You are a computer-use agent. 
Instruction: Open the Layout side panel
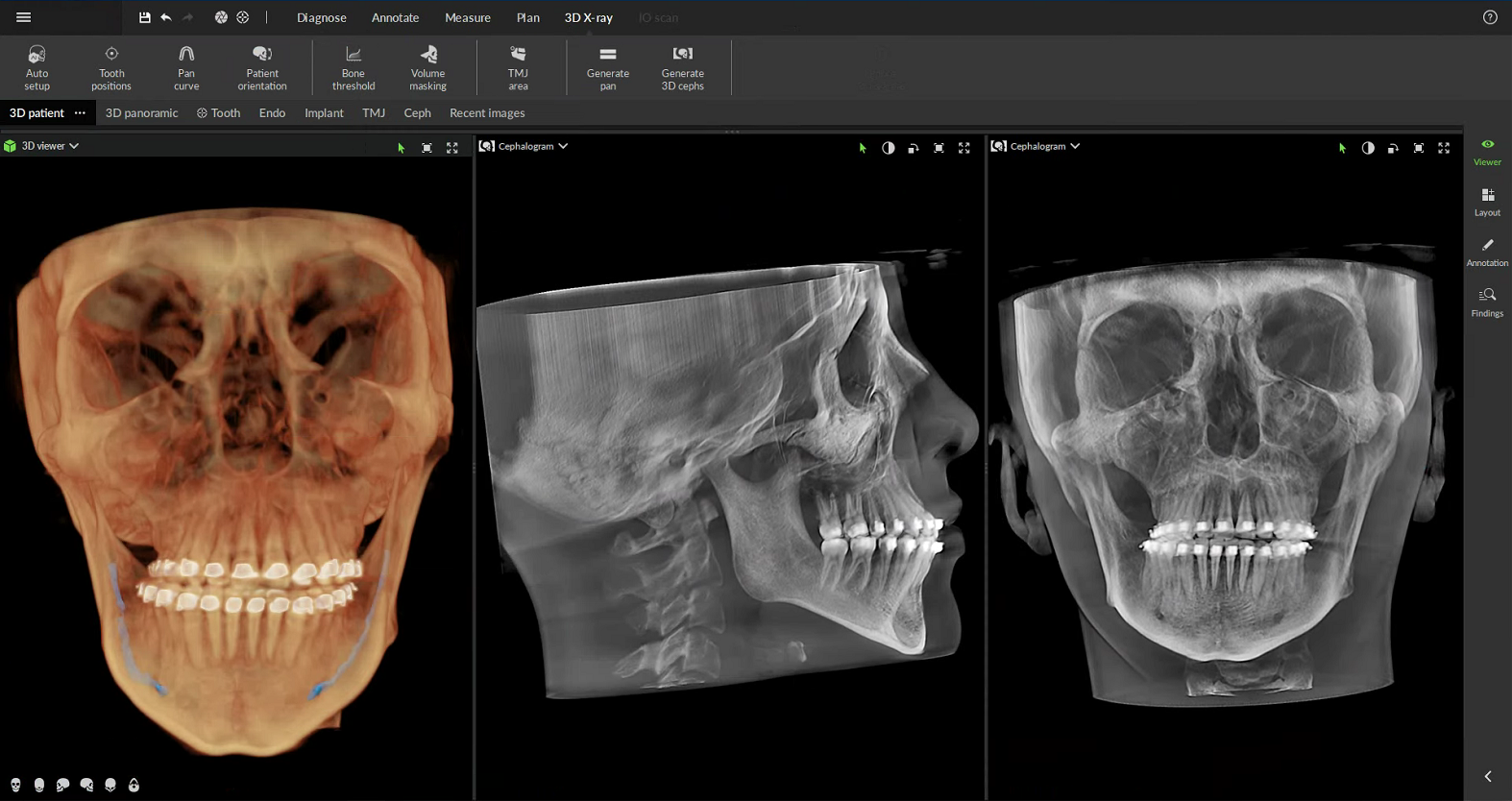pyautogui.click(x=1487, y=203)
